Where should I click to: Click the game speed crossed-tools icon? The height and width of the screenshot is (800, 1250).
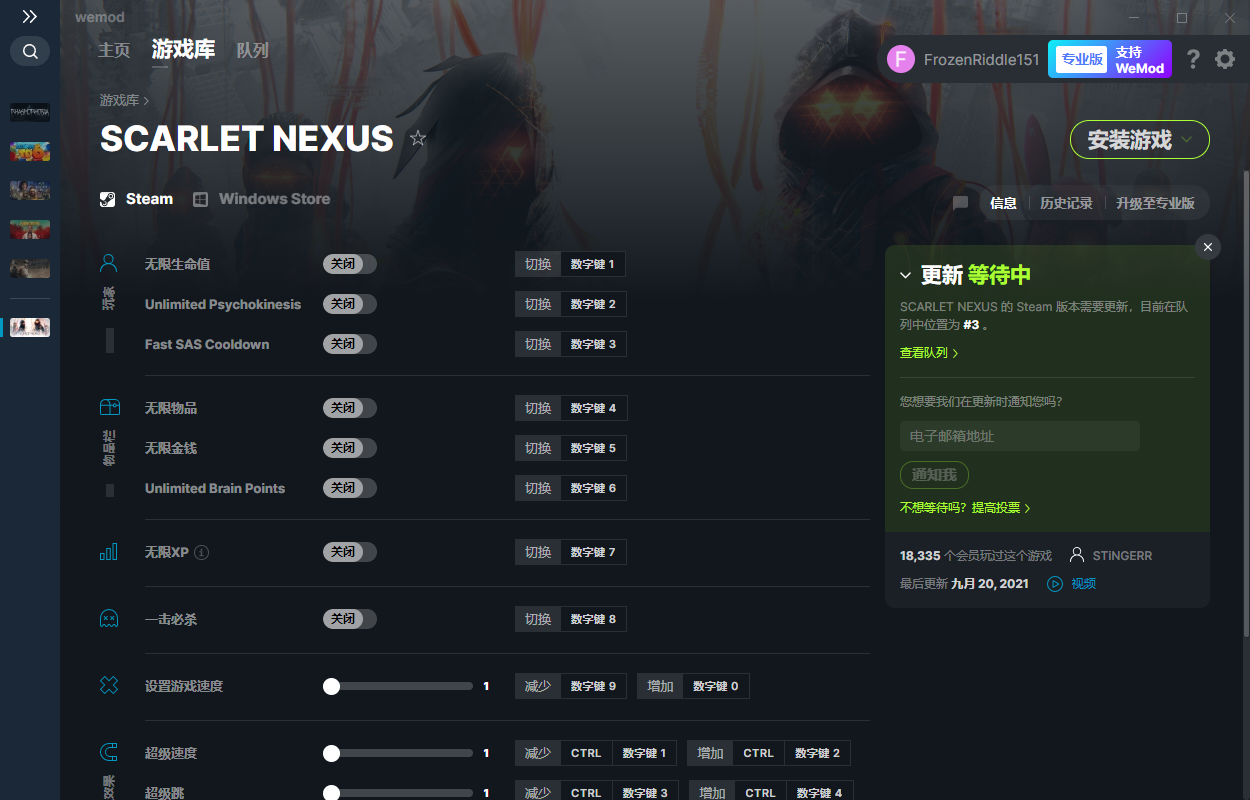click(x=109, y=686)
